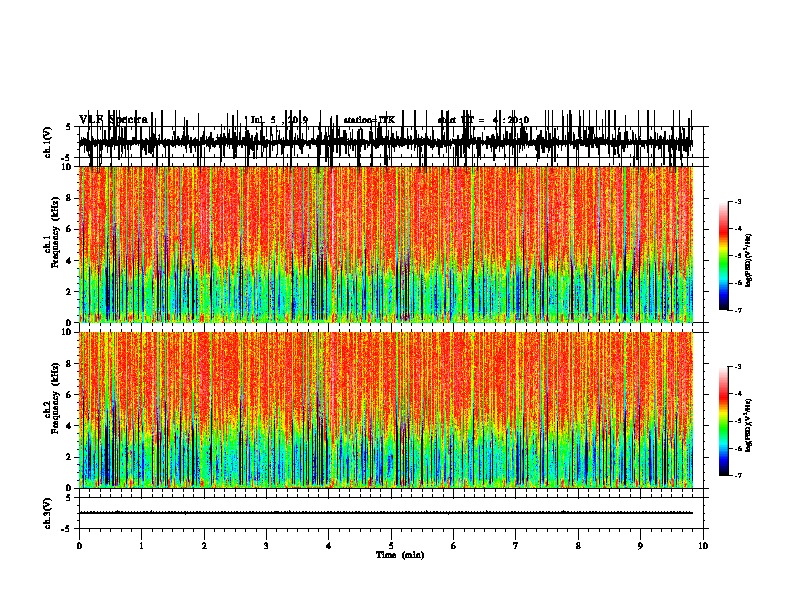
Task: Click the 4 kHz tick of ch.2 spectrogram
Action: (69, 426)
